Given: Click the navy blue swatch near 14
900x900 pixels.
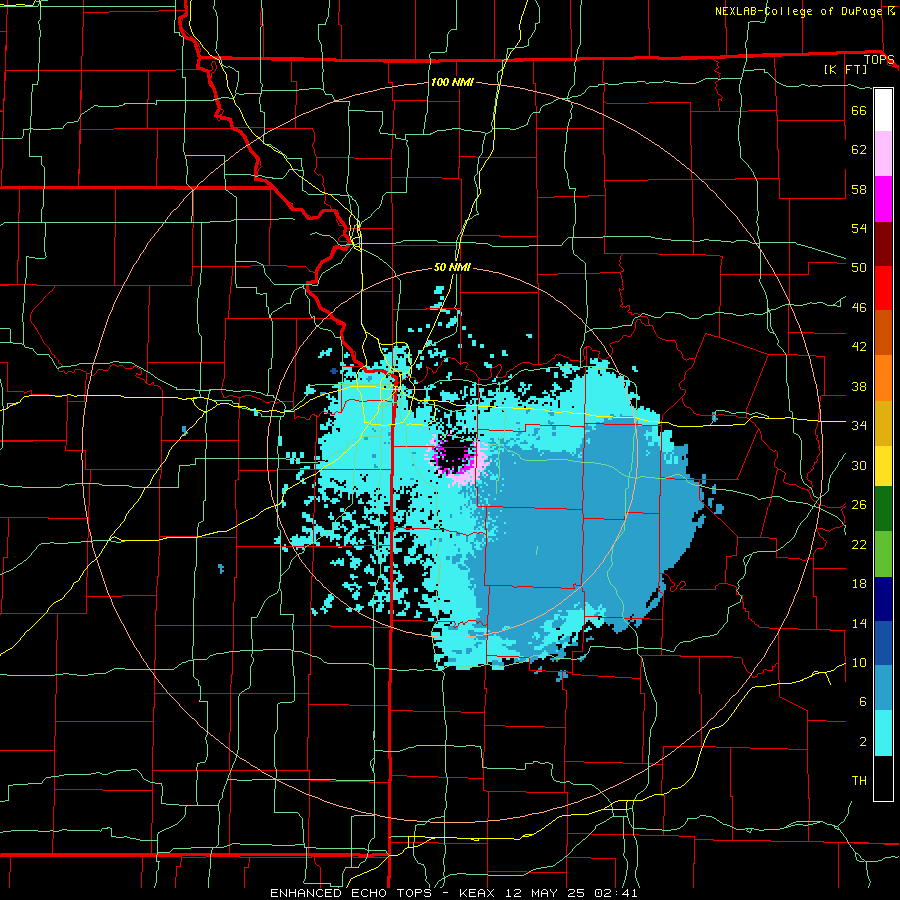Looking at the screenshot, I should tap(883, 599).
